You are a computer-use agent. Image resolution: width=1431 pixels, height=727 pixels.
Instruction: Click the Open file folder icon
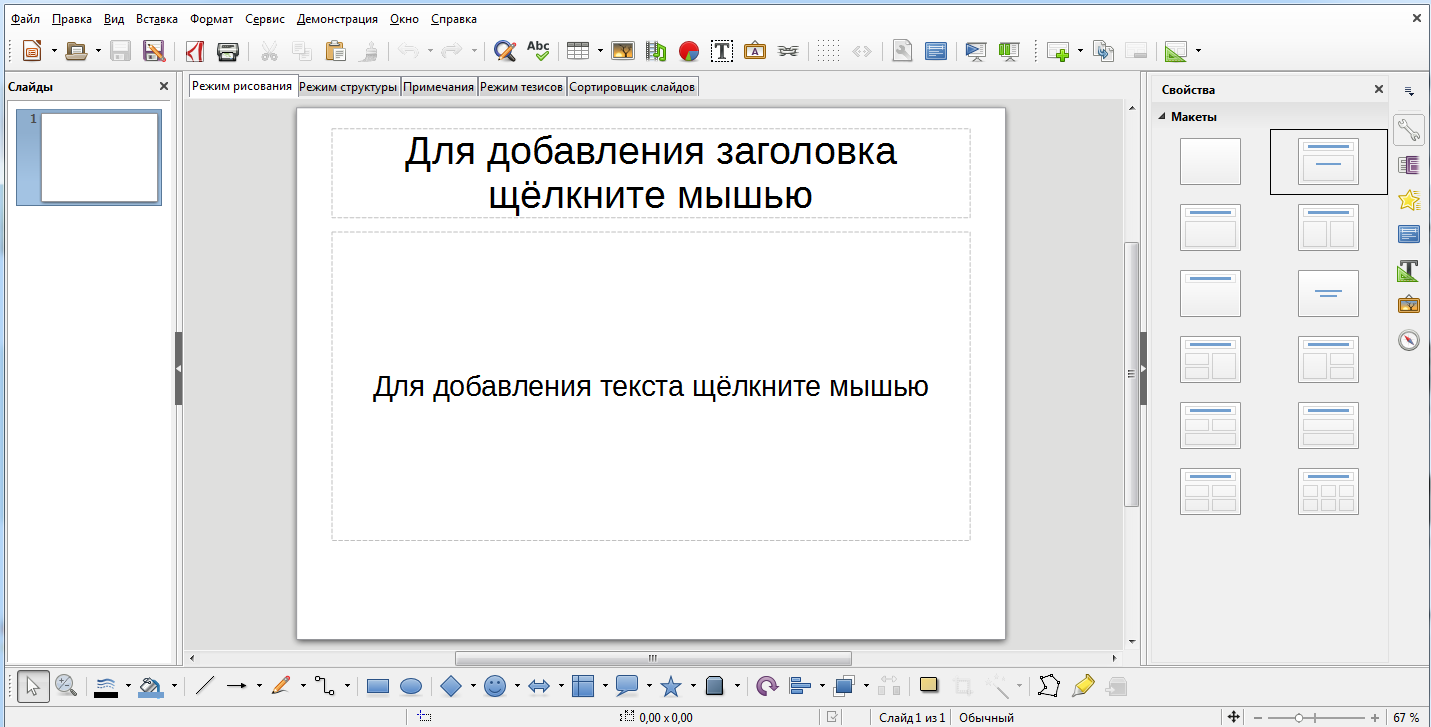click(77, 51)
